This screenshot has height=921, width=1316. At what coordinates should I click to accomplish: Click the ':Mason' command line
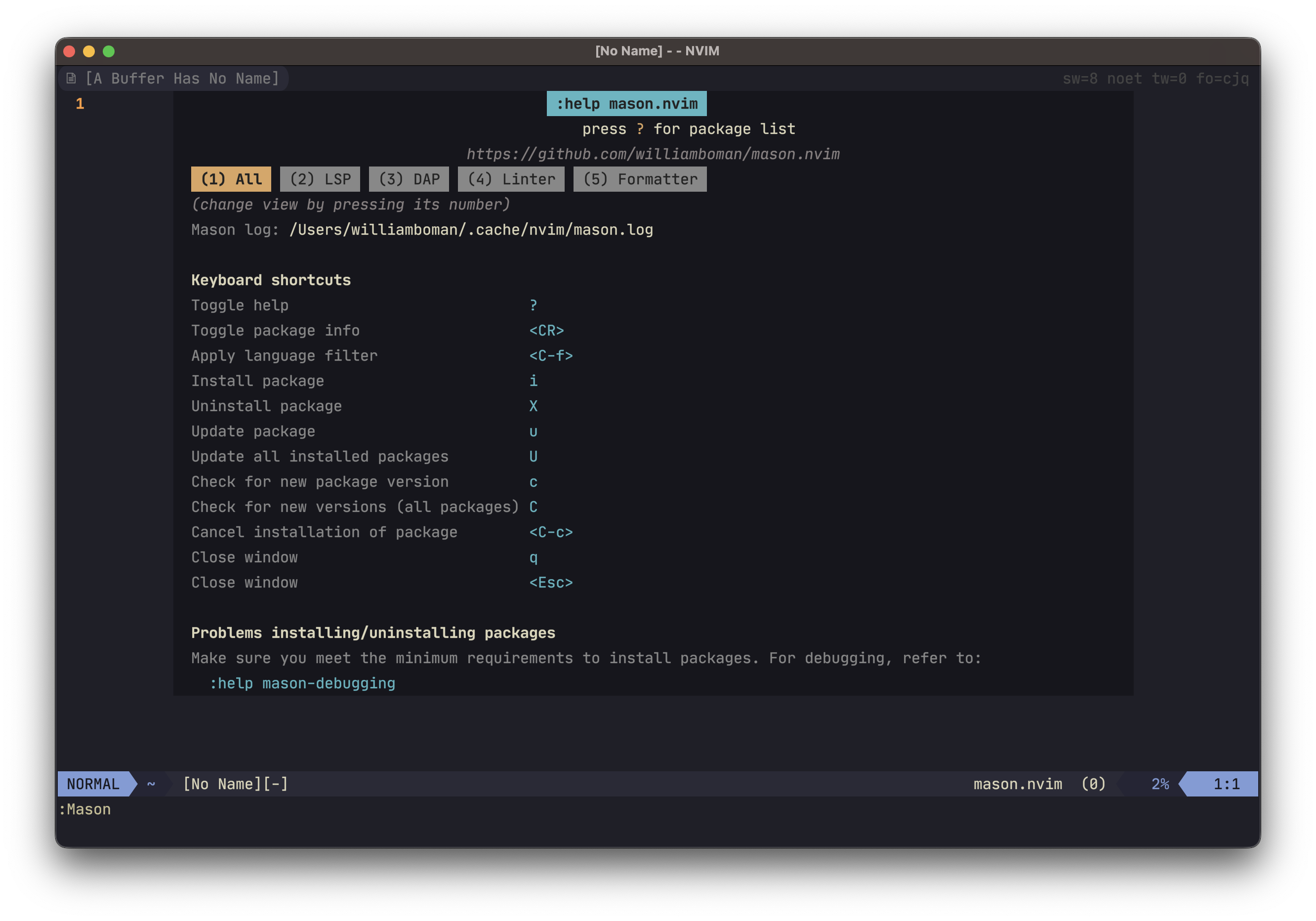[85, 809]
